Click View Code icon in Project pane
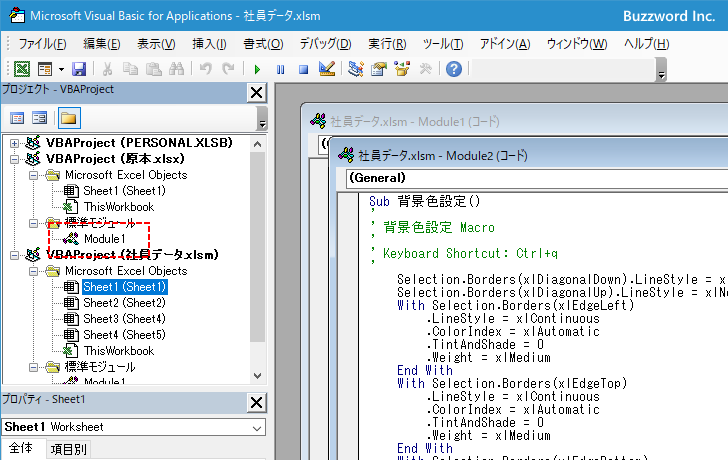 (17, 118)
